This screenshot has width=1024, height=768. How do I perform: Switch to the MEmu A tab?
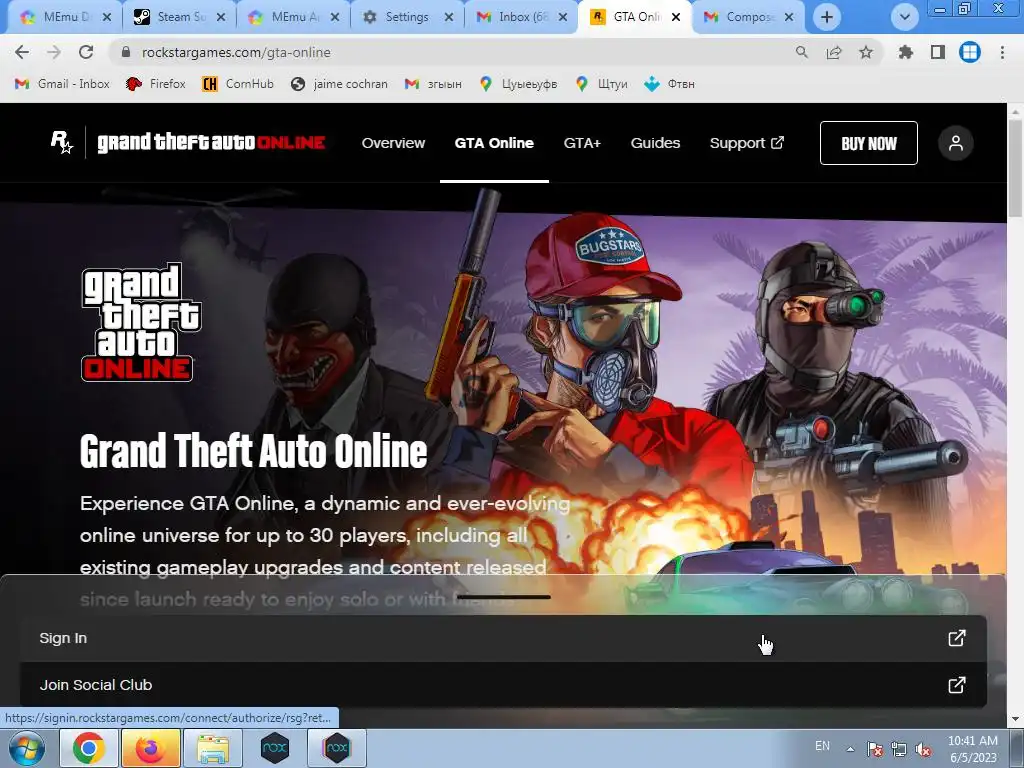tap(293, 17)
